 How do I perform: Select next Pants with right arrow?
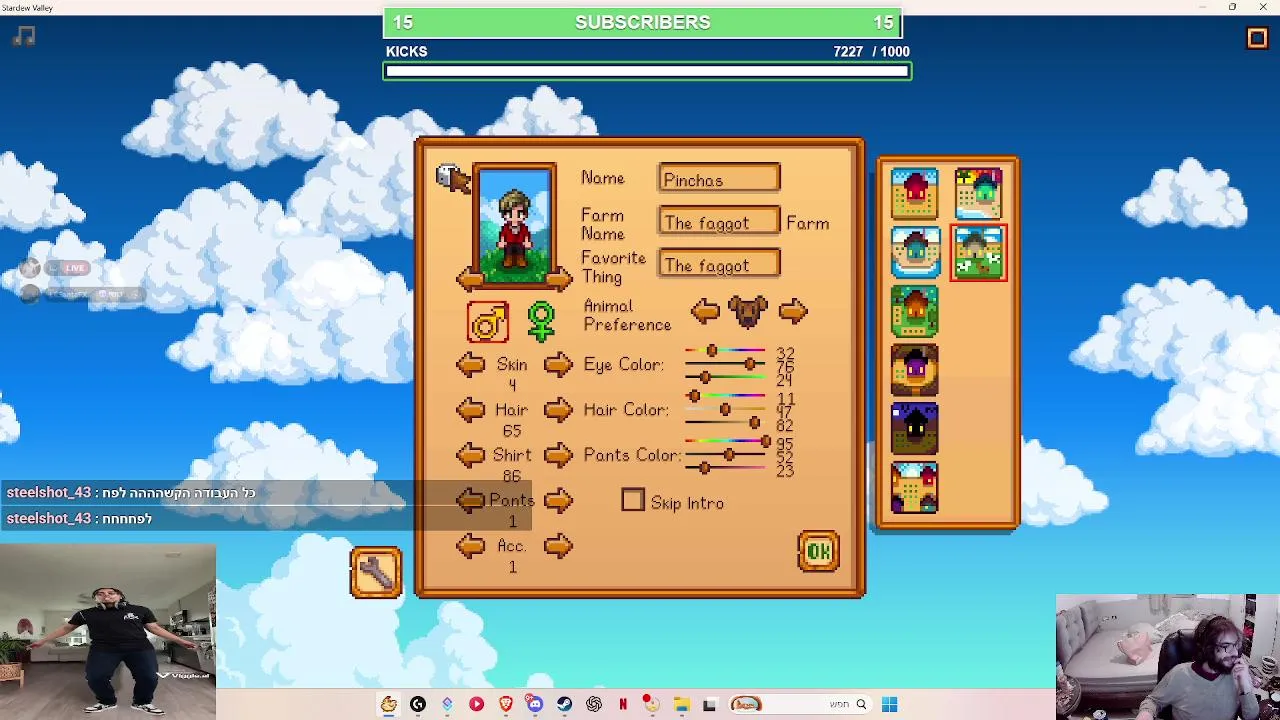click(559, 501)
